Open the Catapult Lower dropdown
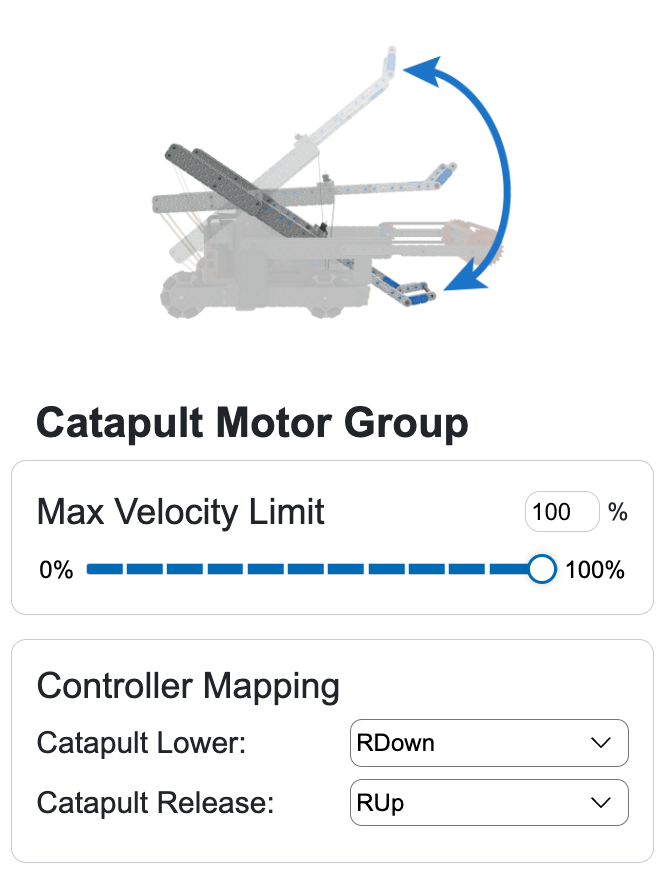 tap(489, 743)
